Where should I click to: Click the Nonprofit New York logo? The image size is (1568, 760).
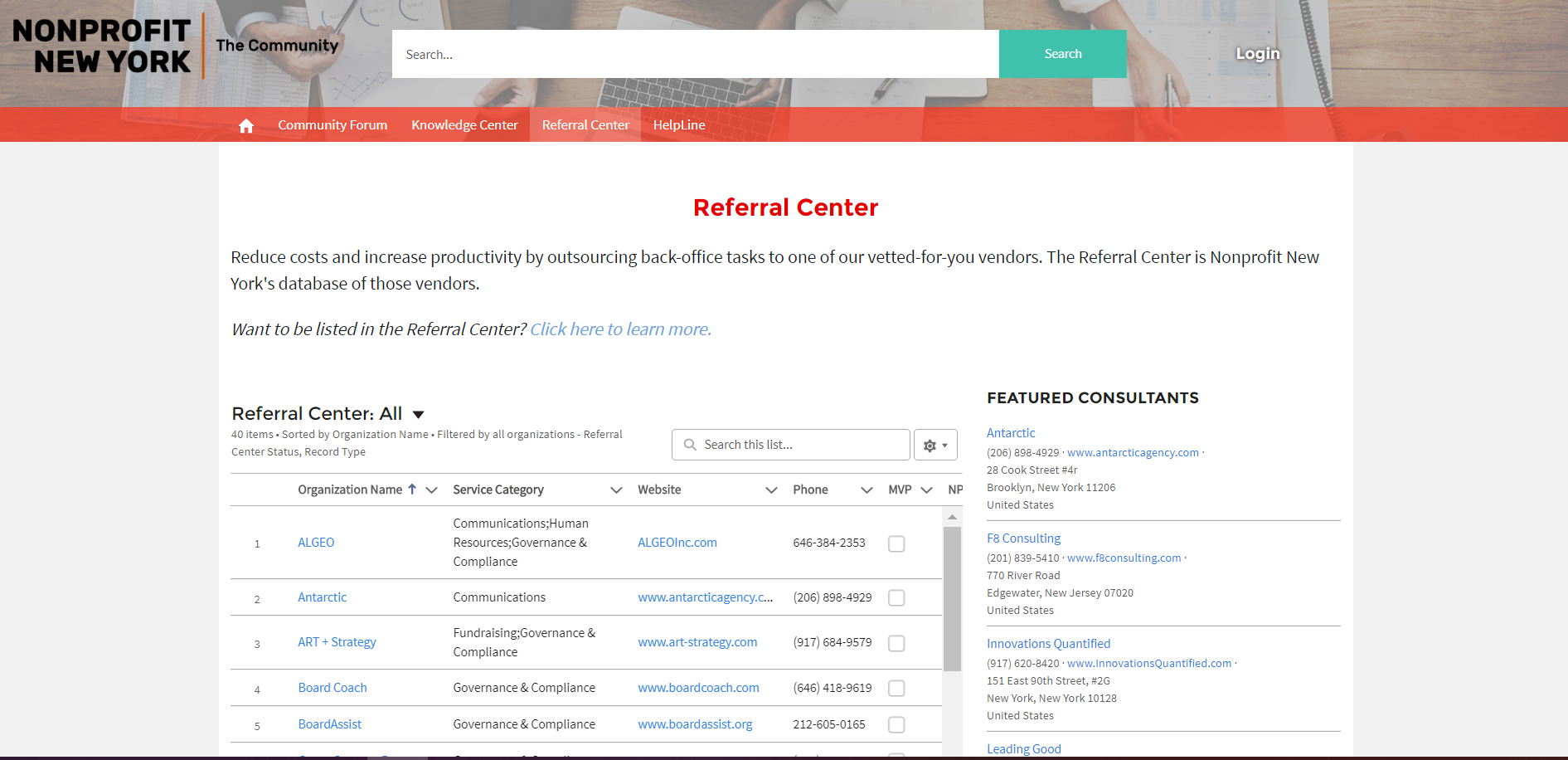click(100, 43)
